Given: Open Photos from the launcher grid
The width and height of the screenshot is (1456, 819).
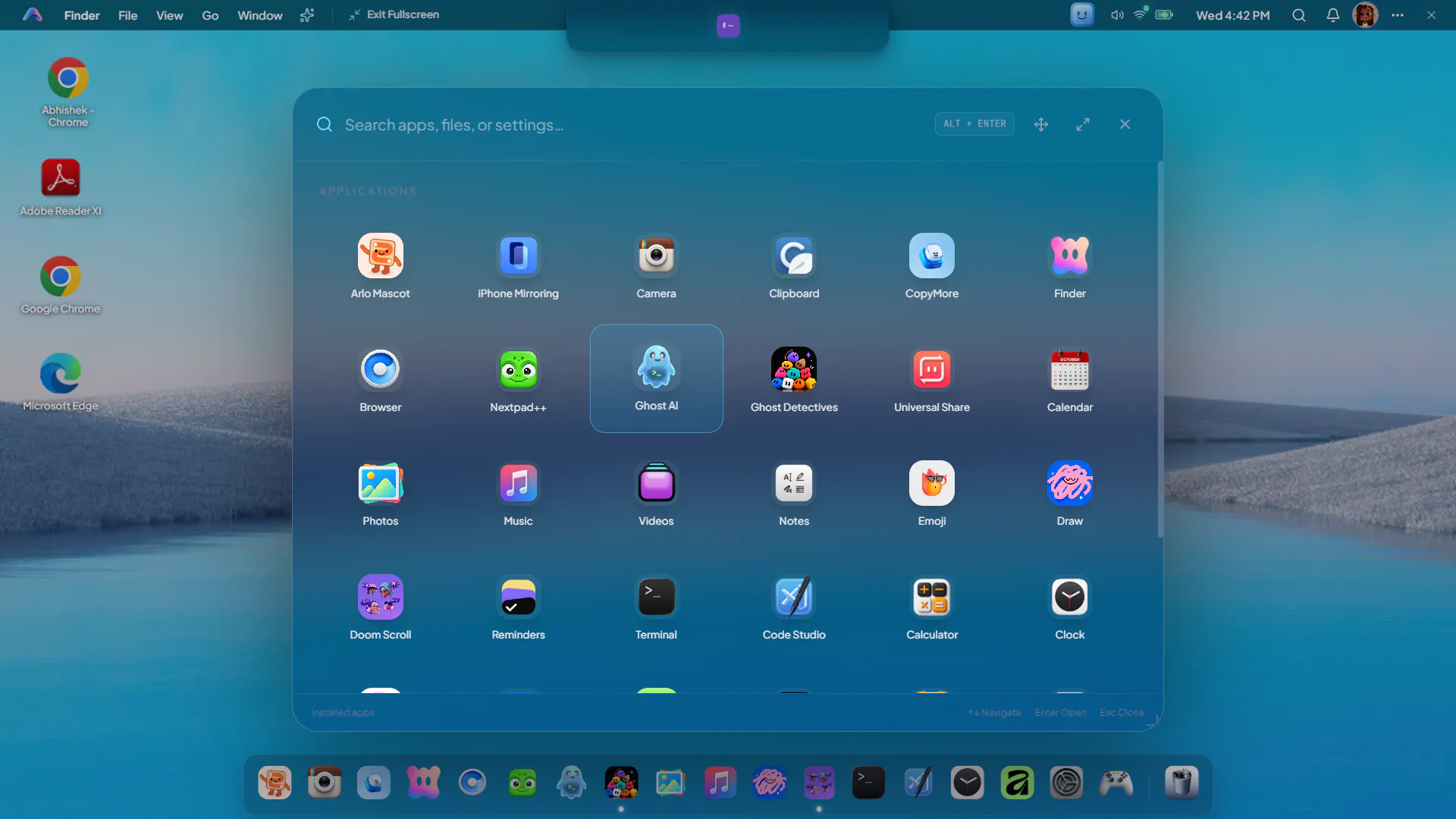Looking at the screenshot, I should [380, 493].
